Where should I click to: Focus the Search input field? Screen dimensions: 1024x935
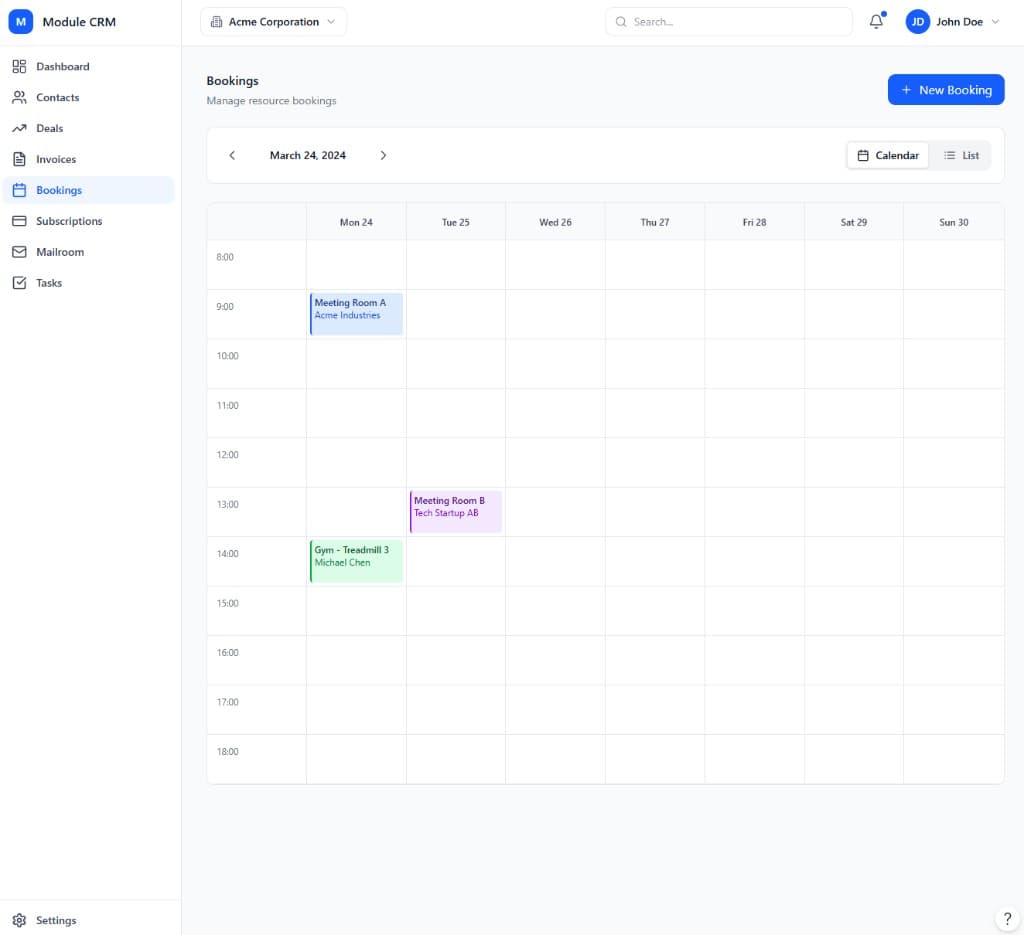click(729, 22)
